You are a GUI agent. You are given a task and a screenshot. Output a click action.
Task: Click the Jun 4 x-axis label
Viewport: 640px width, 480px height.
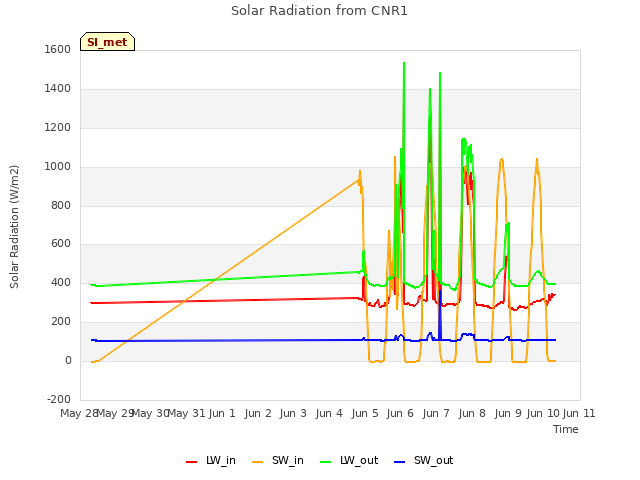coord(329,413)
